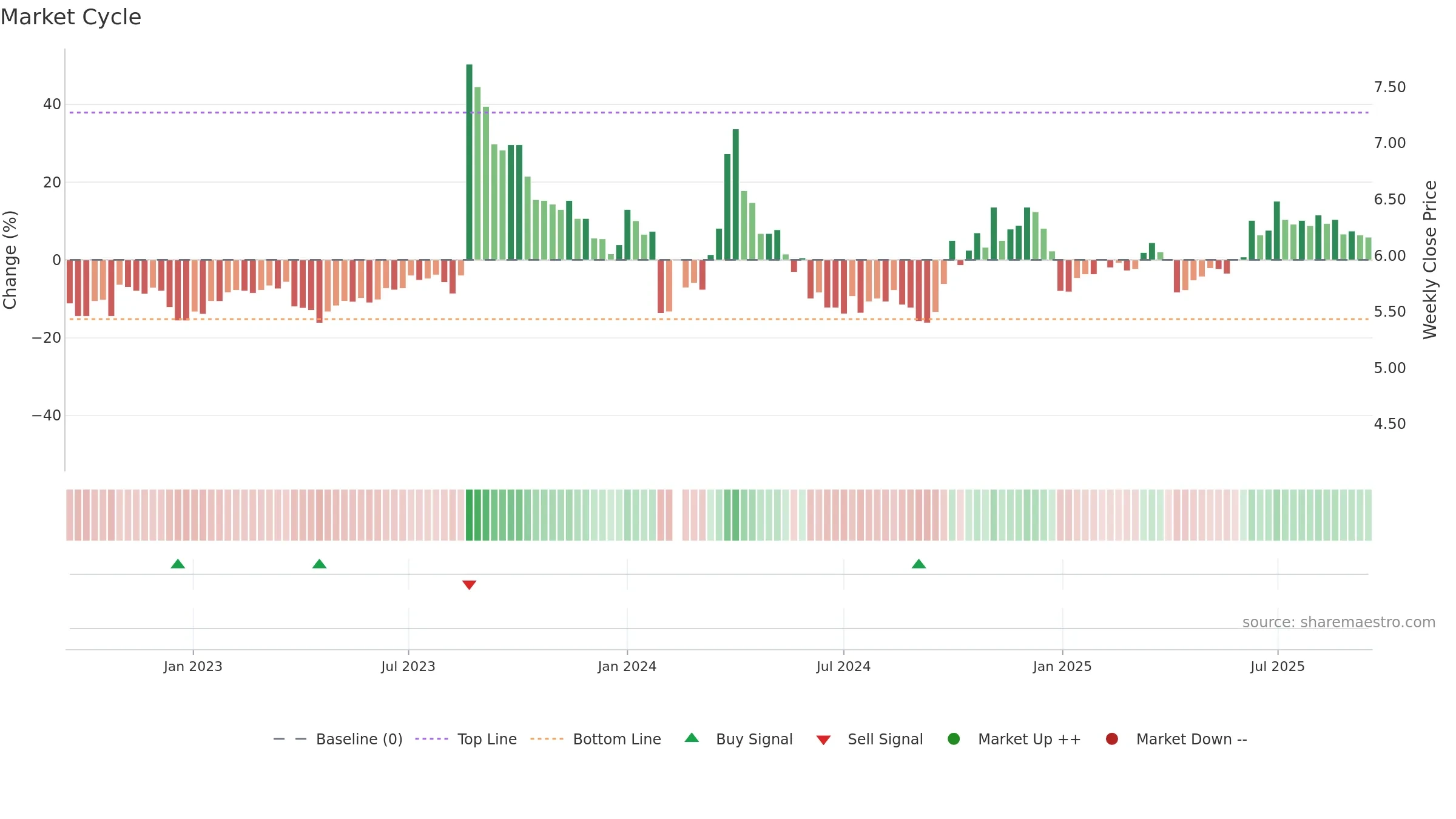Click the Jul 2024 axis label

[843, 666]
